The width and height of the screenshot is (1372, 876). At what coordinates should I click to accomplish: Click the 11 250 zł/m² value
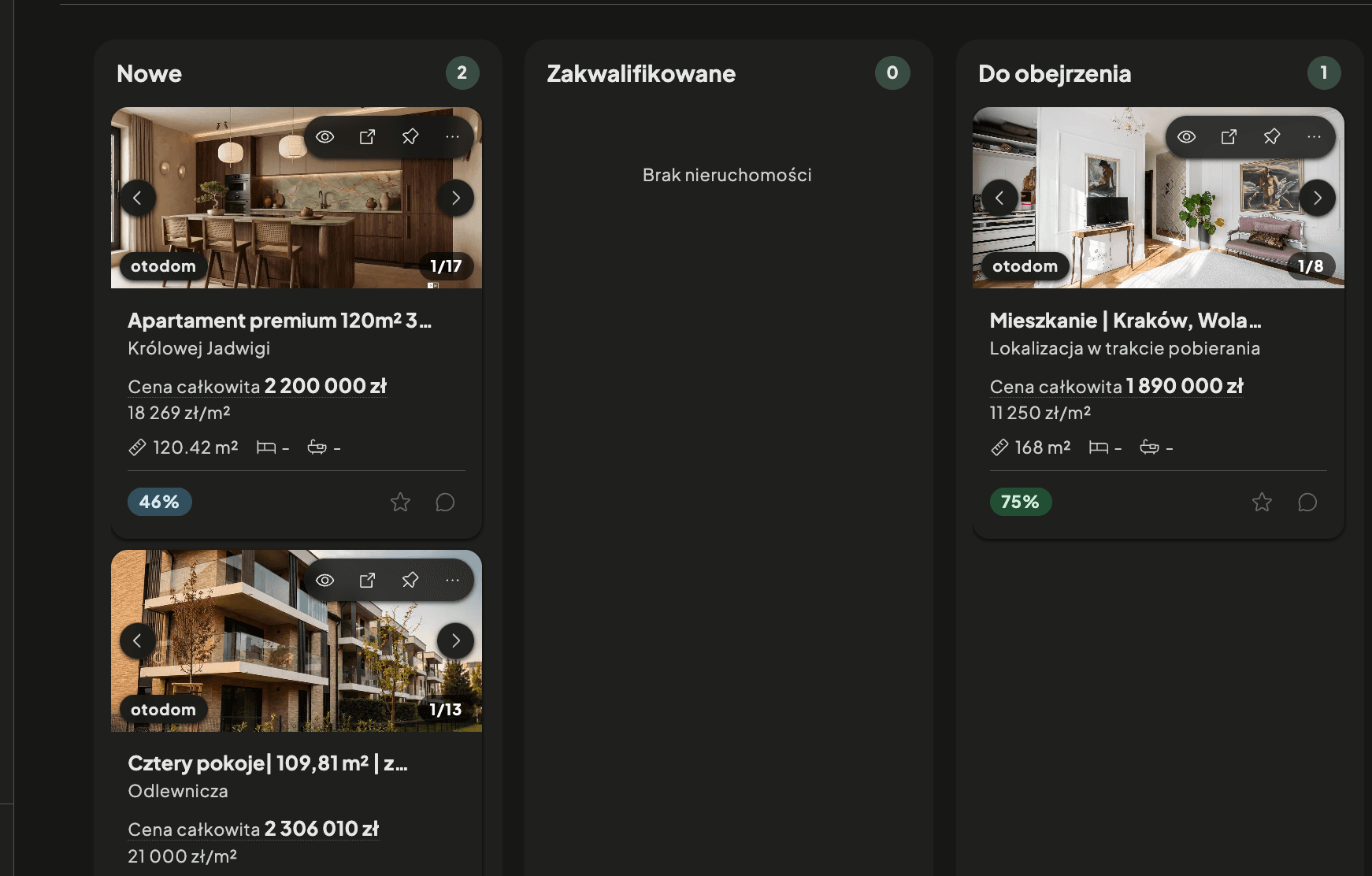tap(1040, 413)
